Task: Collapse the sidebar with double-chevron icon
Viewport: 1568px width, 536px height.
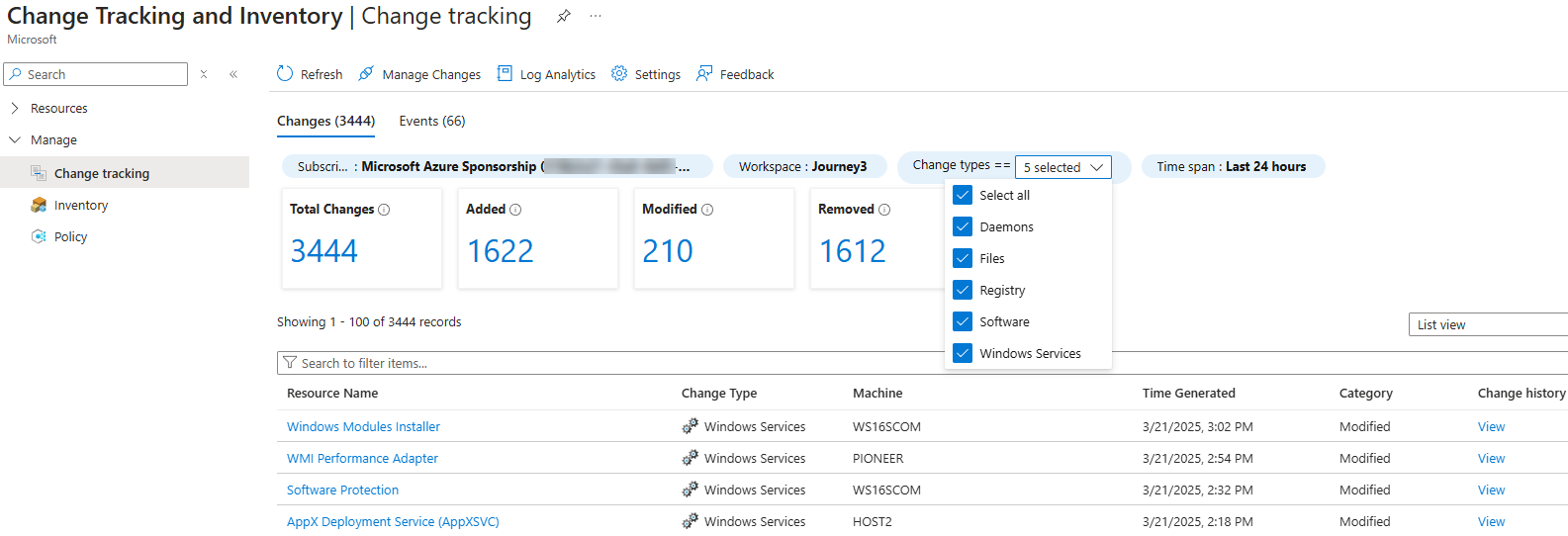Action: [233, 74]
